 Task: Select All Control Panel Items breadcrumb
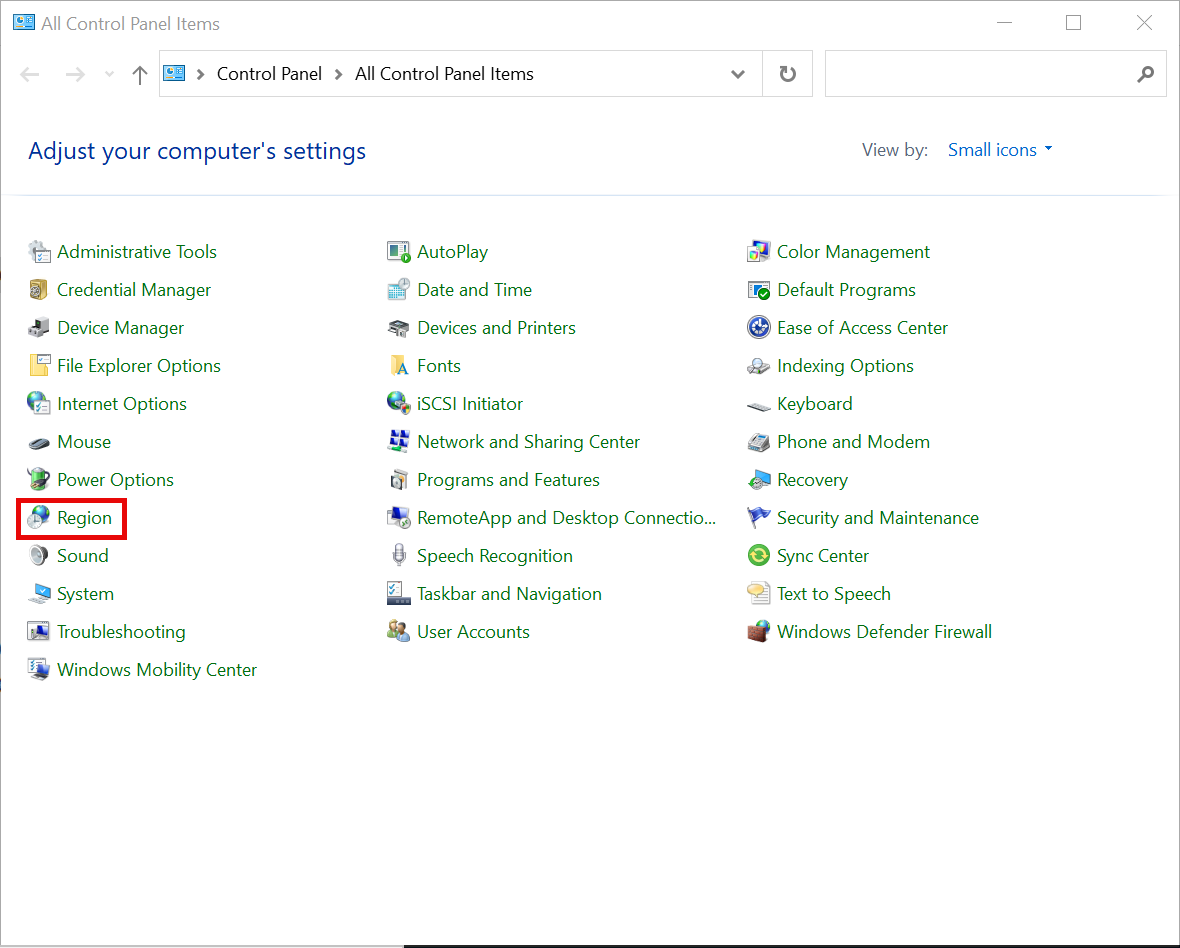(x=444, y=74)
